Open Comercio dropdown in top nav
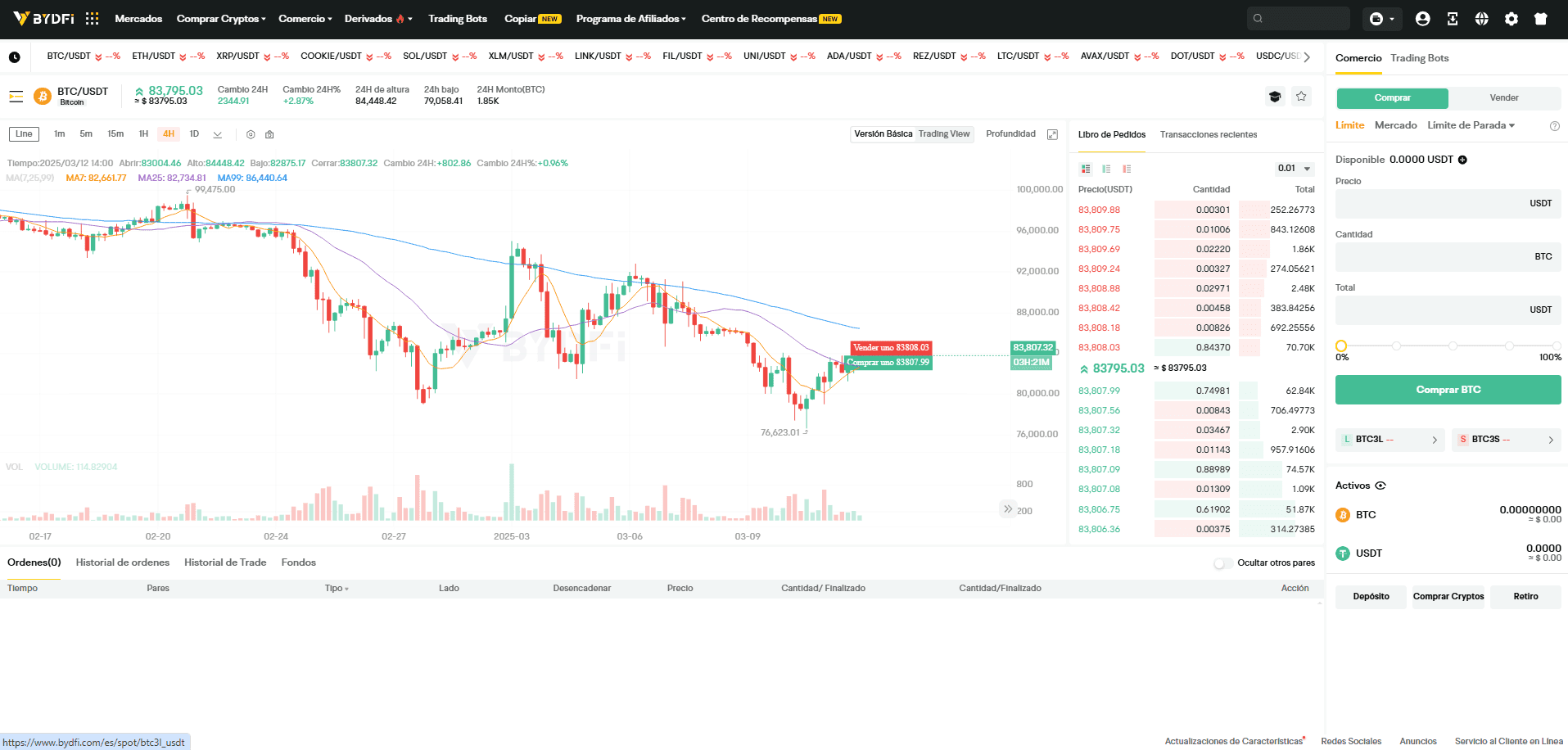 [x=305, y=19]
